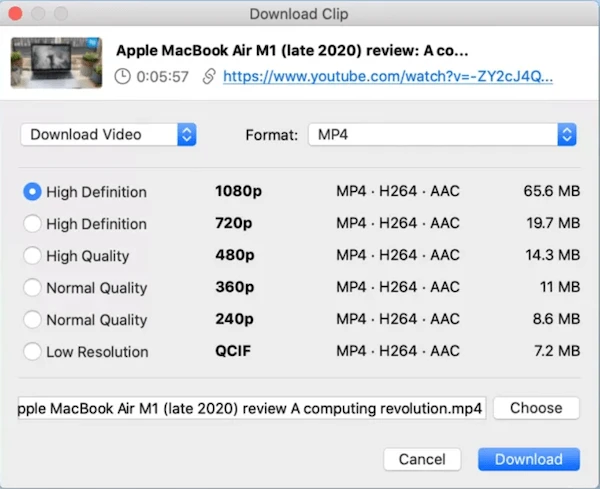
Task: Select the 240p Normal Quality radio button
Action: click(x=32, y=319)
